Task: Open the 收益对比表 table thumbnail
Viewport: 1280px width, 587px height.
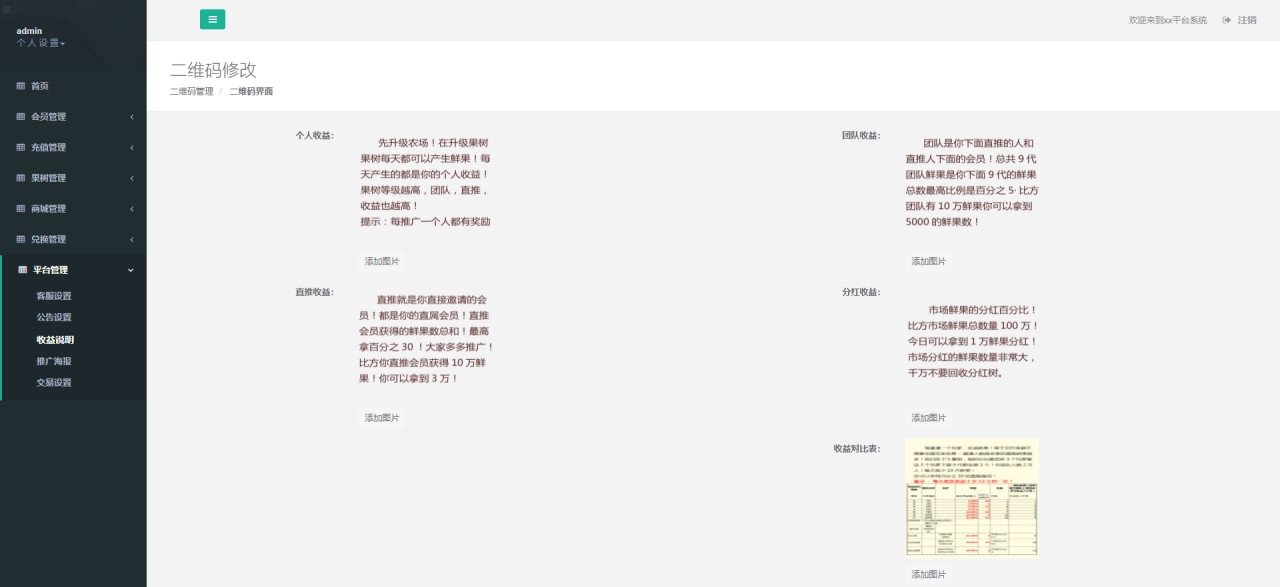Action: pos(972,497)
